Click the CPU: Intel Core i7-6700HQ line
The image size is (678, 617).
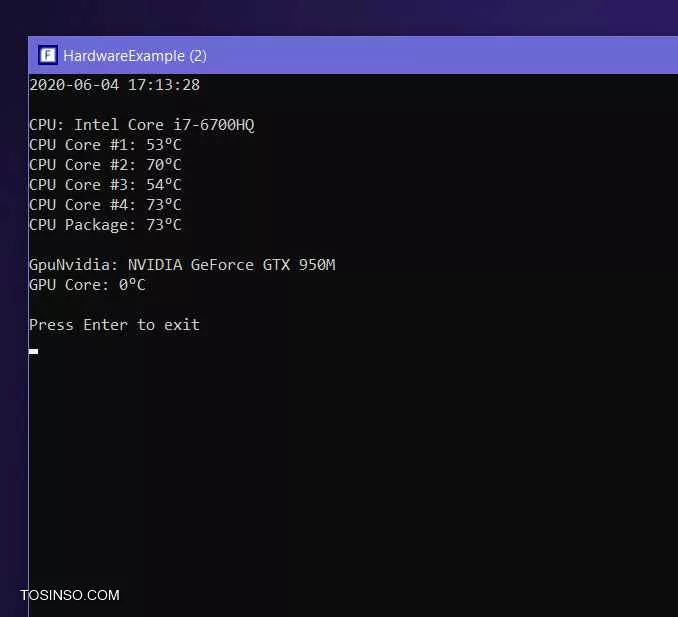142,125
